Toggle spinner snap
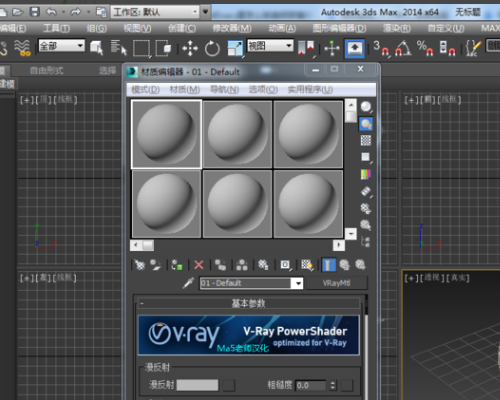The height and width of the screenshot is (400, 500). point(447,48)
